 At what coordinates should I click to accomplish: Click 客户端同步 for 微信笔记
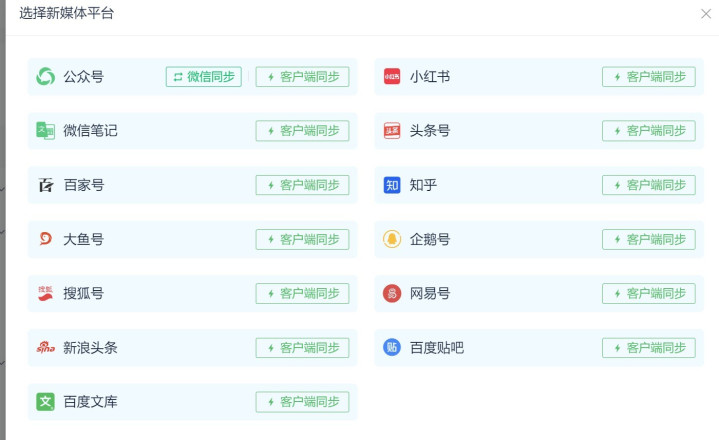point(302,131)
